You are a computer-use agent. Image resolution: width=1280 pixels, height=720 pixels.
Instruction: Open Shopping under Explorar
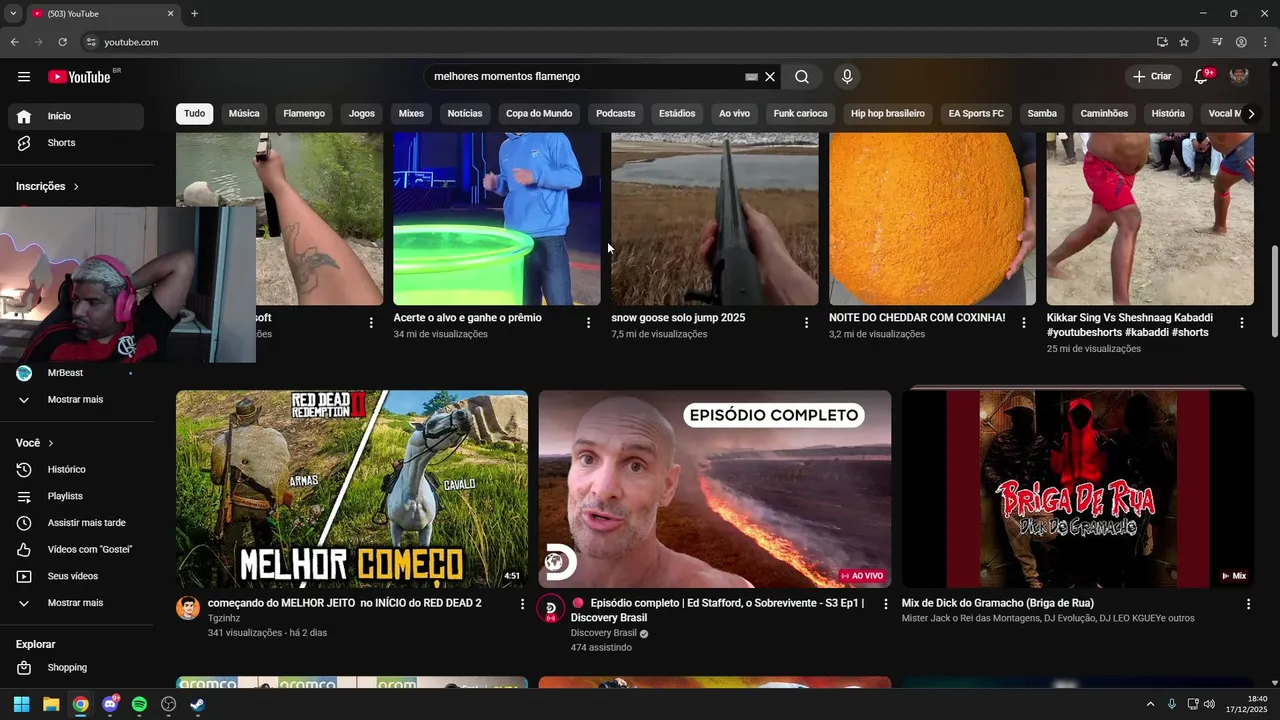coord(76,667)
